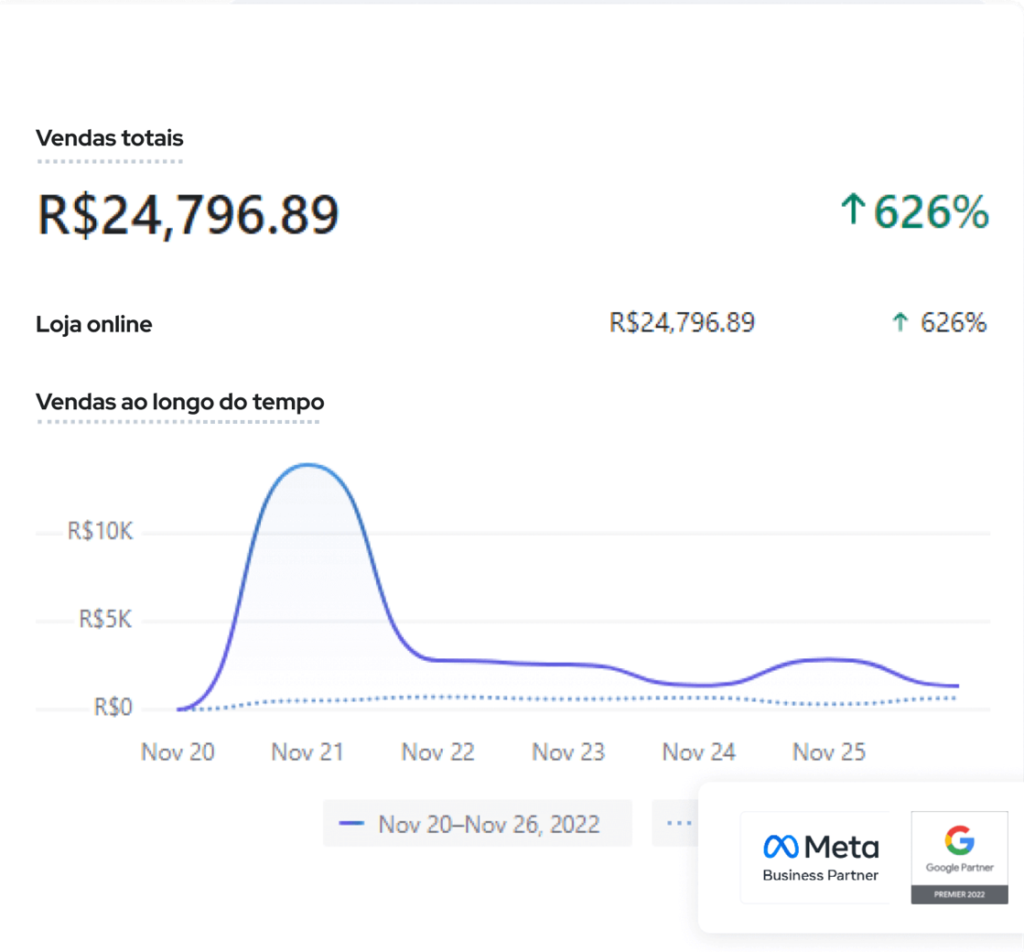The height and width of the screenshot is (952, 1024).
Task: Click the green up arrow beside large 626%
Action: pos(853,209)
